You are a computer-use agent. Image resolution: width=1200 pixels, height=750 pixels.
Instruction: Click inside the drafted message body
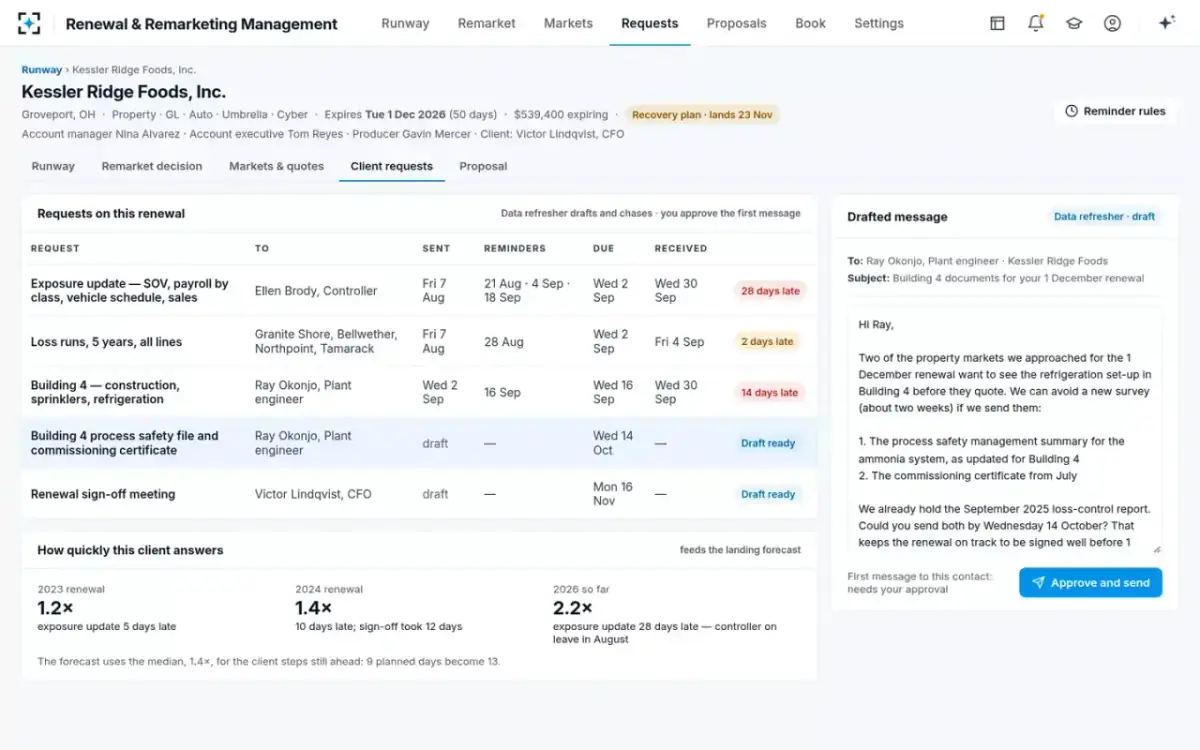click(1004, 430)
